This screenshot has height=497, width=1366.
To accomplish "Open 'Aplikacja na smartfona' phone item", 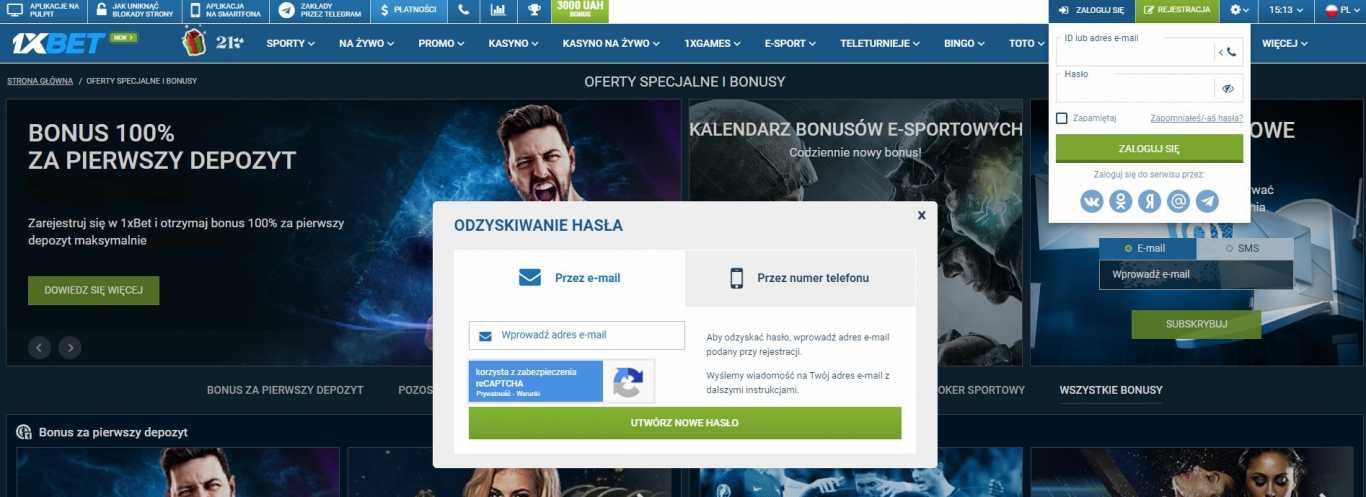I will point(227,10).
